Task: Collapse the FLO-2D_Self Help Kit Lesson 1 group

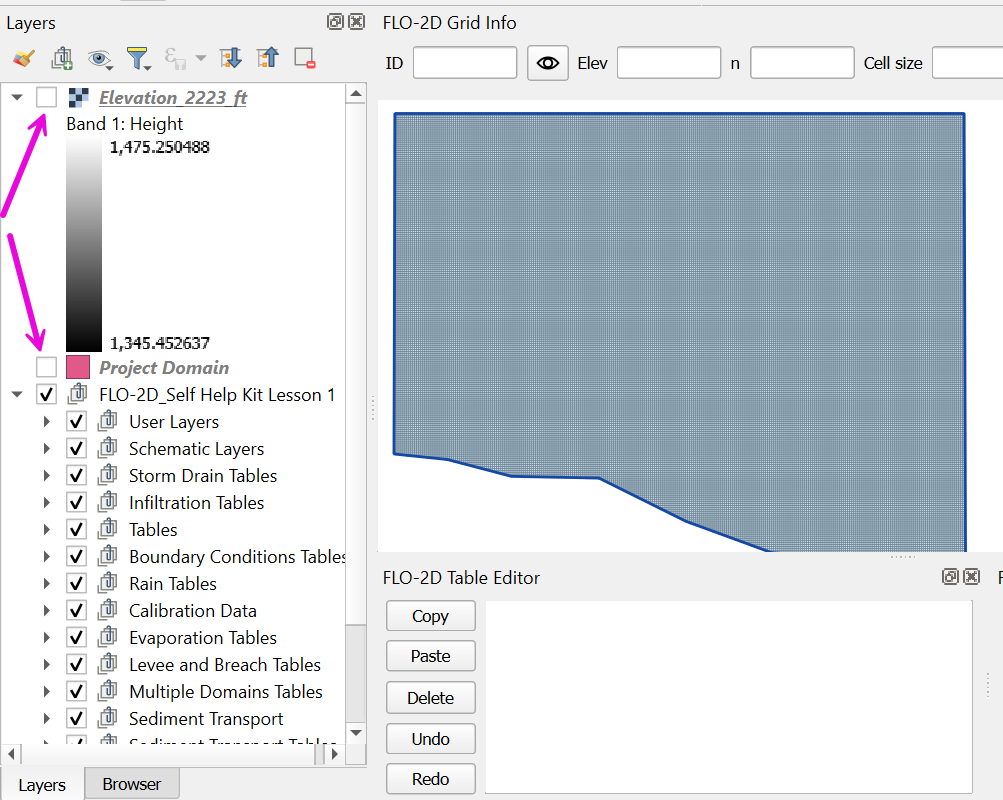Action: coord(17,395)
